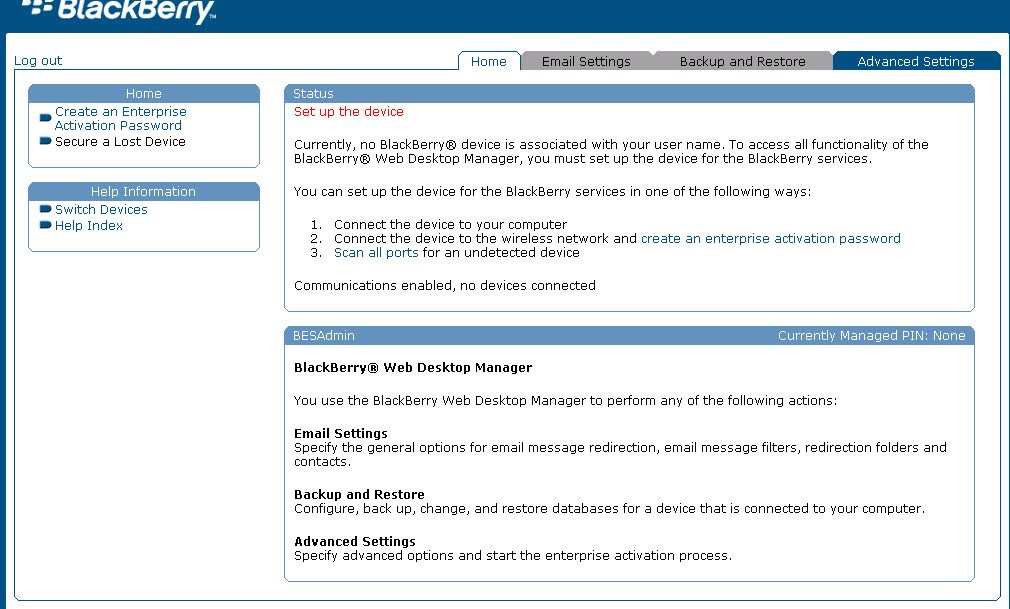Follow the inline 'create an enterprise activation password' link in Status
This screenshot has height=609, width=1010.
[x=770, y=238]
